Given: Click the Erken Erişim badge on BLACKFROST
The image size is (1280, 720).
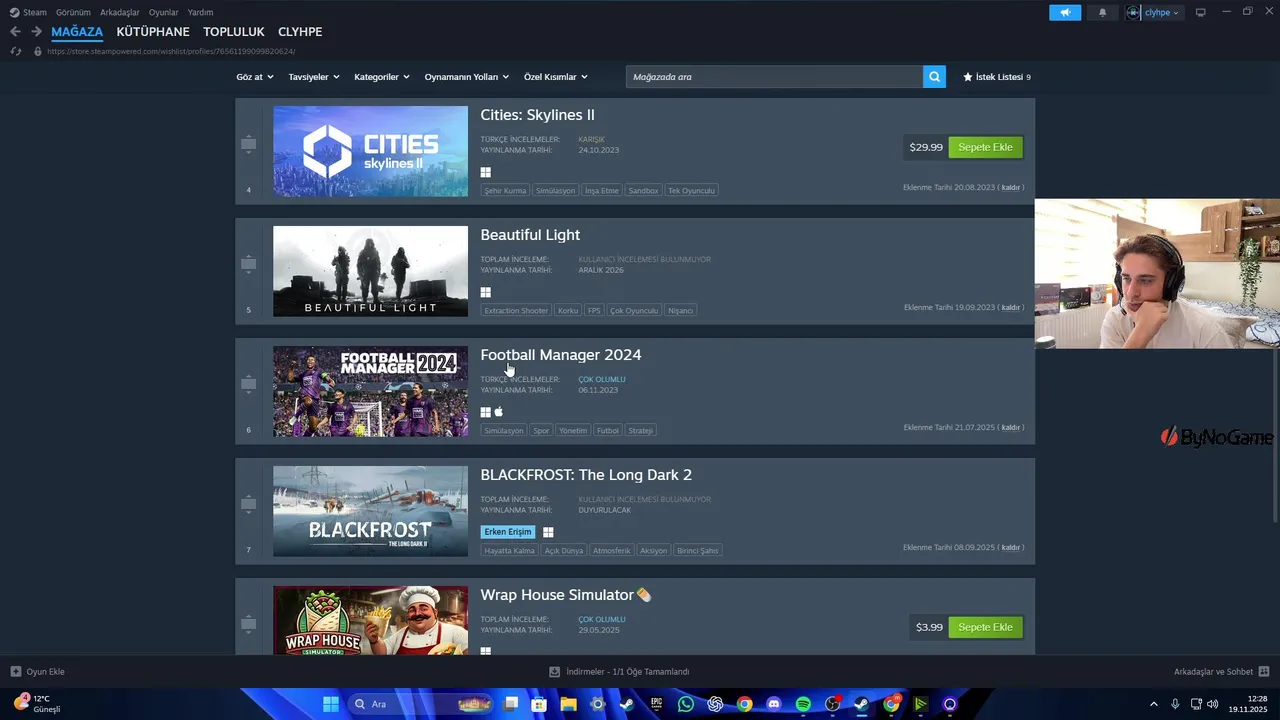Looking at the screenshot, I should point(508,532).
